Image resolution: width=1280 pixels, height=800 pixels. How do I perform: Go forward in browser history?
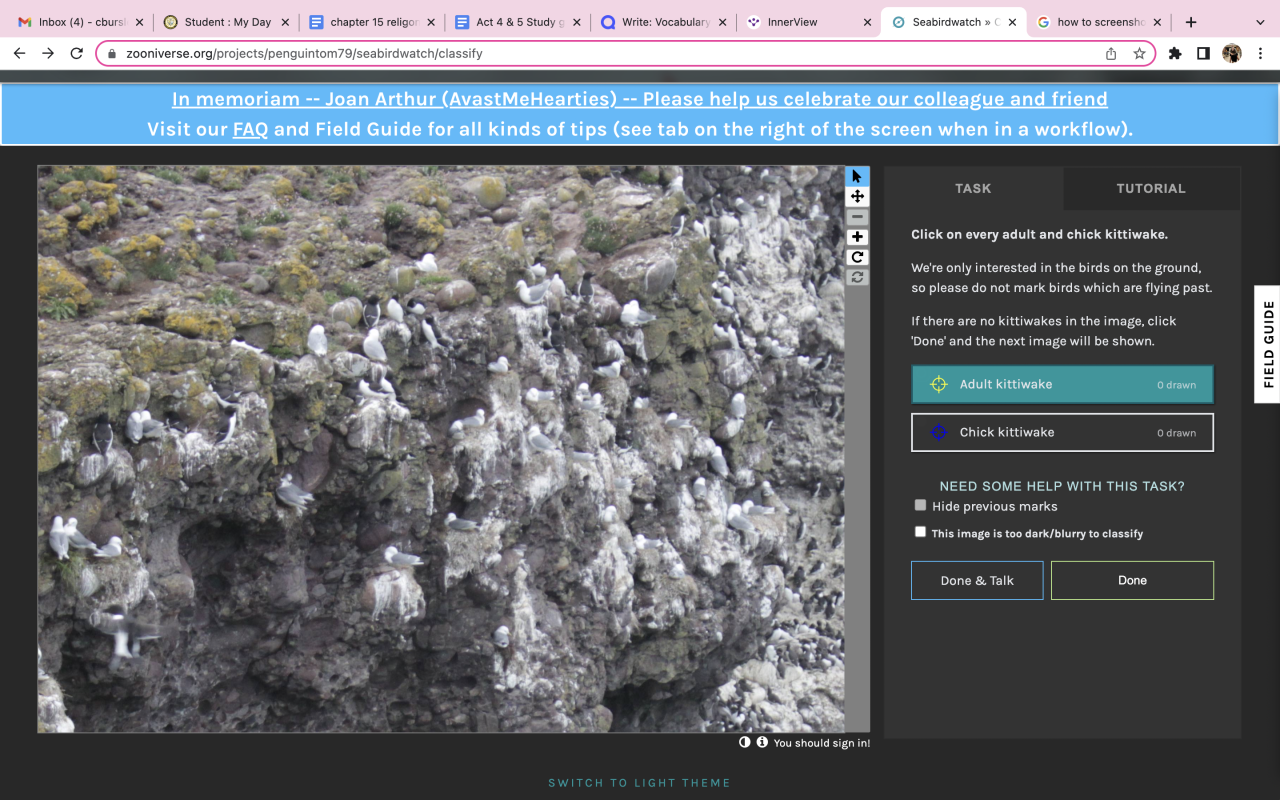coord(48,53)
